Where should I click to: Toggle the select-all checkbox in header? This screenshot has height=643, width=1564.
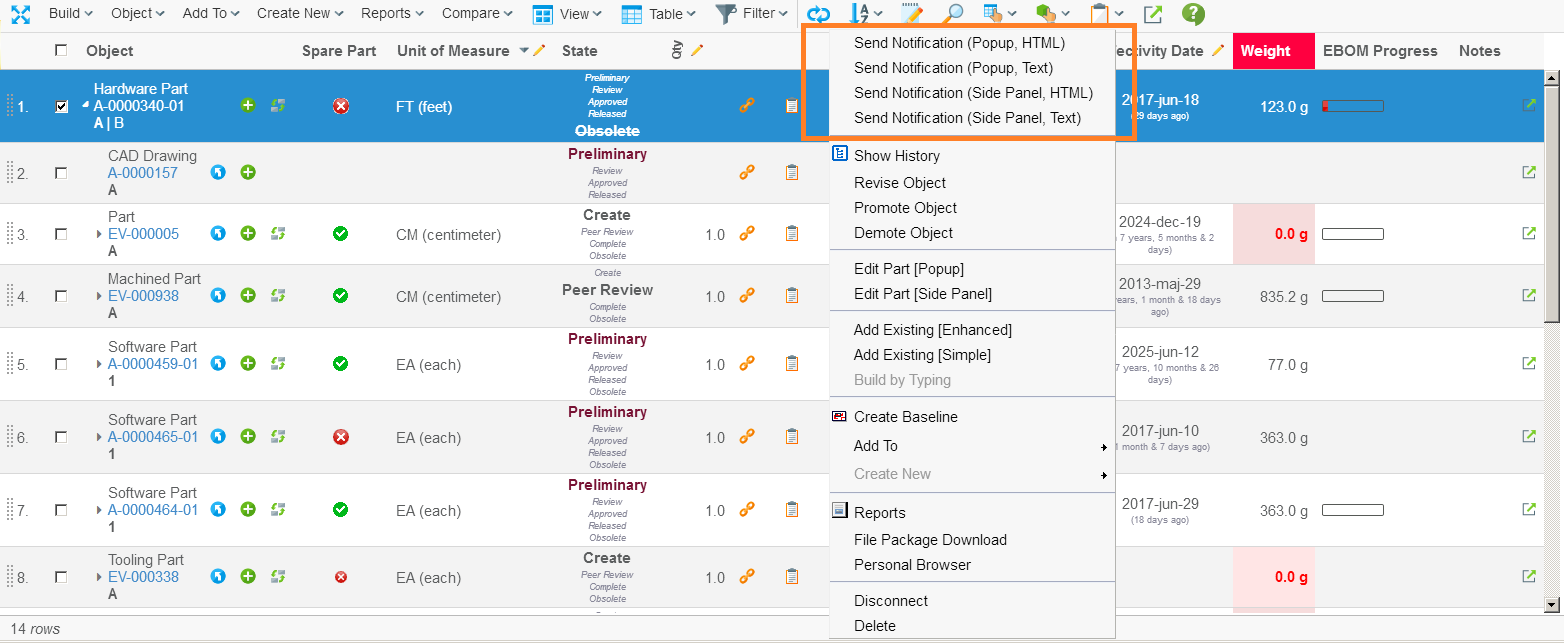pos(62,51)
